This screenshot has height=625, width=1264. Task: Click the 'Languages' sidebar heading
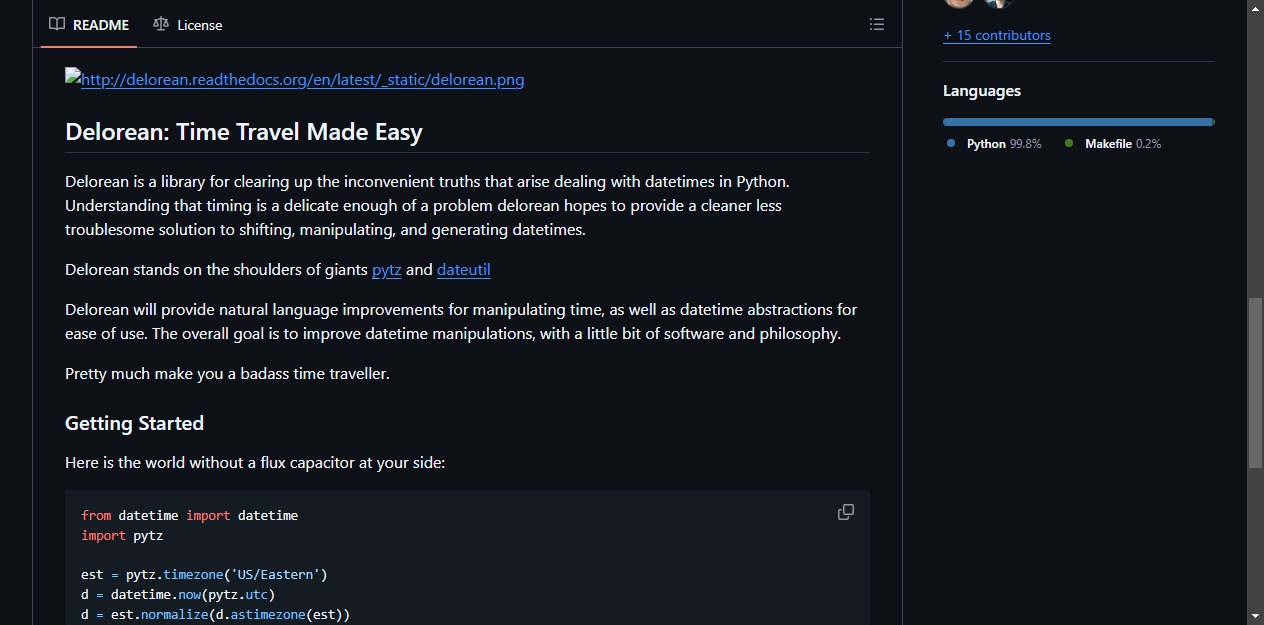[x=982, y=91]
